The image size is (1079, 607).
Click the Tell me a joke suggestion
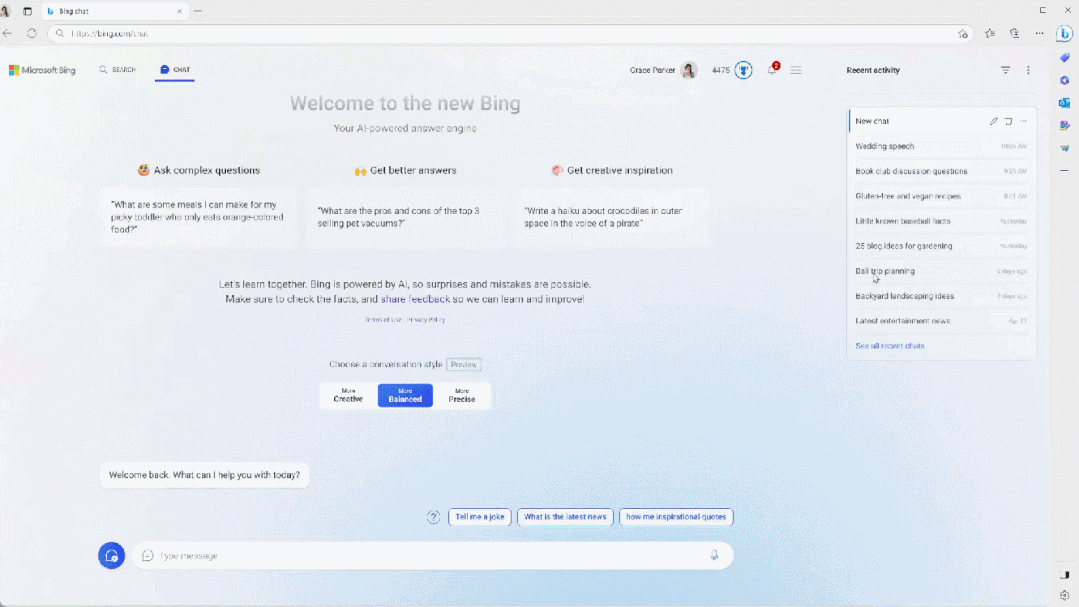480,517
